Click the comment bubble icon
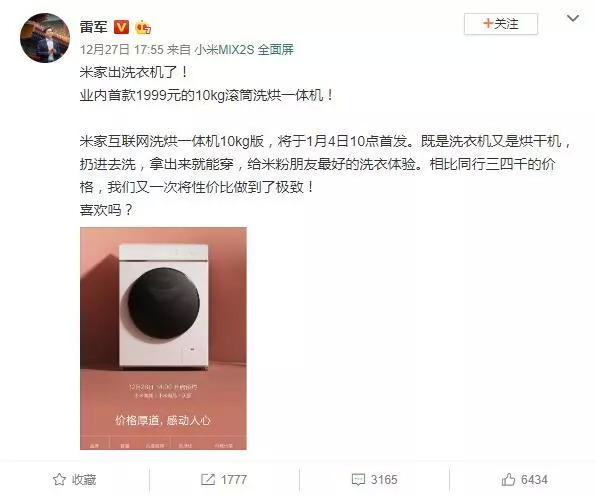596x496 pixels. (358, 480)
